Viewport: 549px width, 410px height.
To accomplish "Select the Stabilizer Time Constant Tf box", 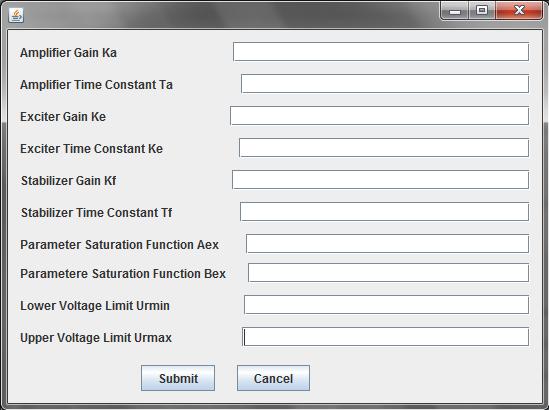I will coord(384,211).
